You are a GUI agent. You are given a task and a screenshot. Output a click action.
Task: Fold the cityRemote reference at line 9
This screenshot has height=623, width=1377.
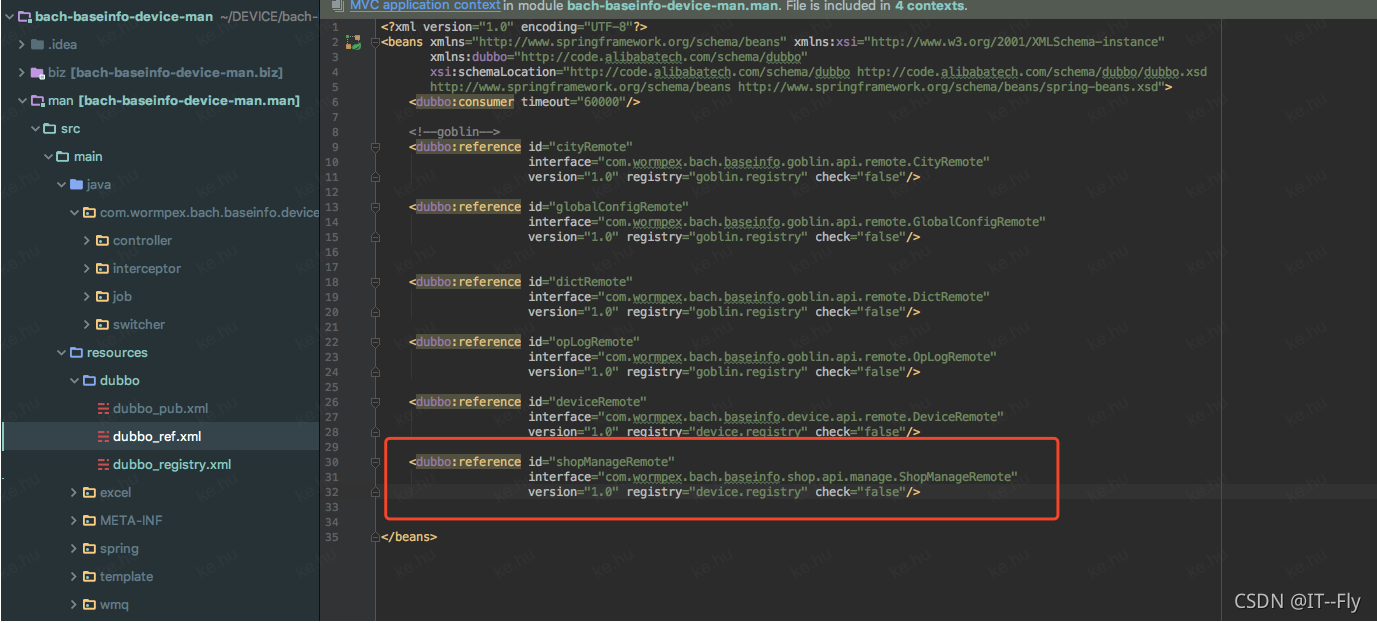[375, 147]
